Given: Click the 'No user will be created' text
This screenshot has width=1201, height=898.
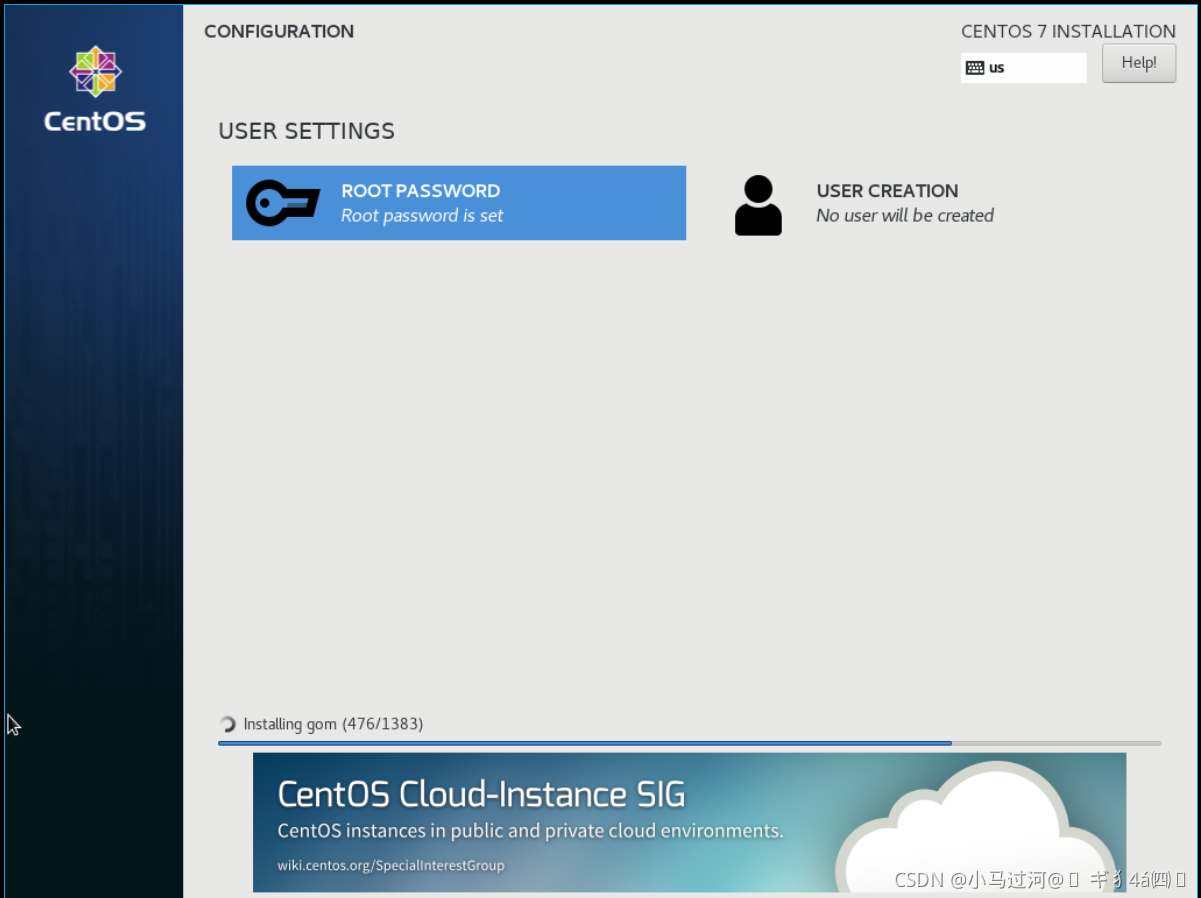Looking at the screenshot, I should click(905, 215).
